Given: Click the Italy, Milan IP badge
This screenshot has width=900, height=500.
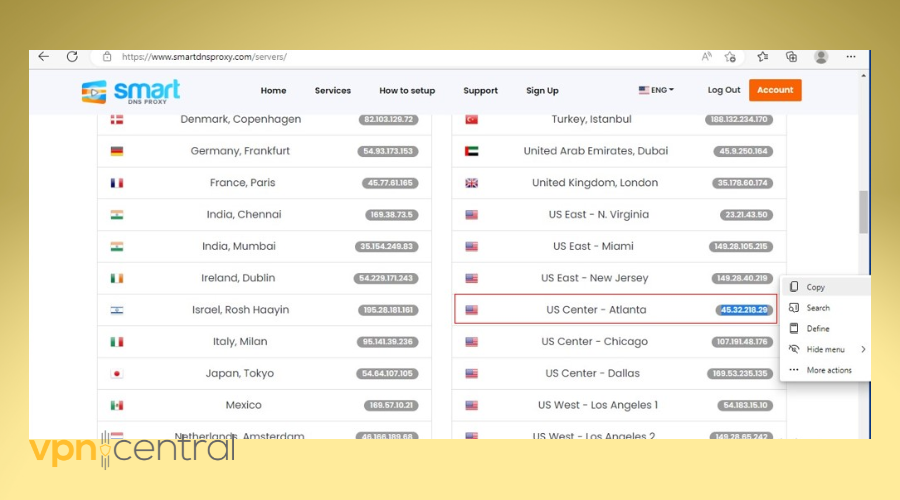Looking at the screenshot, I should point(387,342).
